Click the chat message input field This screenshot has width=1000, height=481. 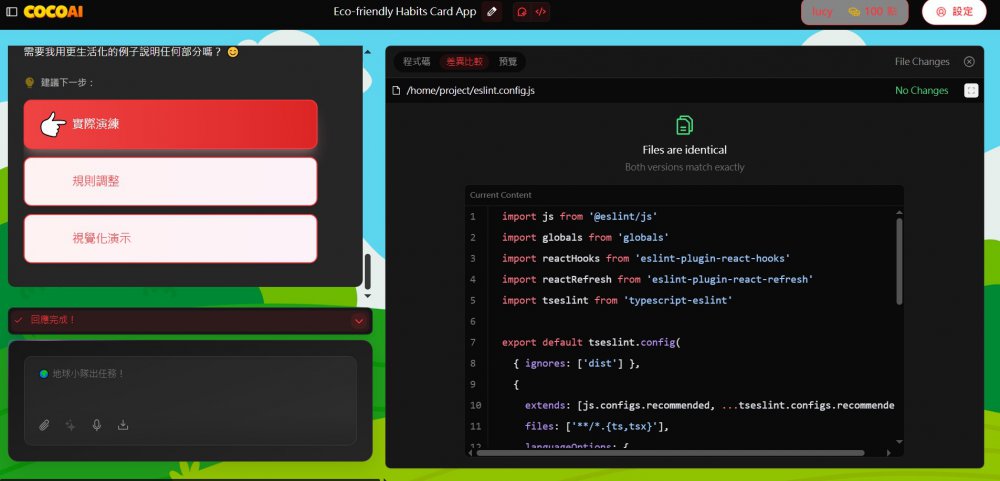[190, 385]
